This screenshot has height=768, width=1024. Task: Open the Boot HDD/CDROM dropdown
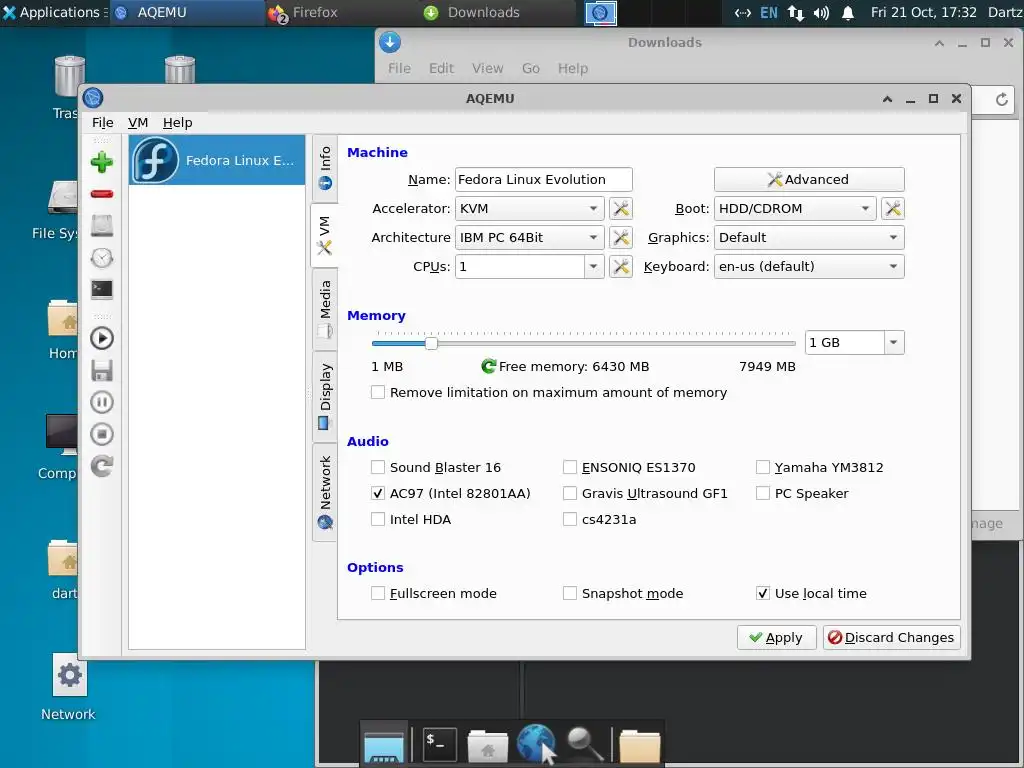(x=795, y=208)
